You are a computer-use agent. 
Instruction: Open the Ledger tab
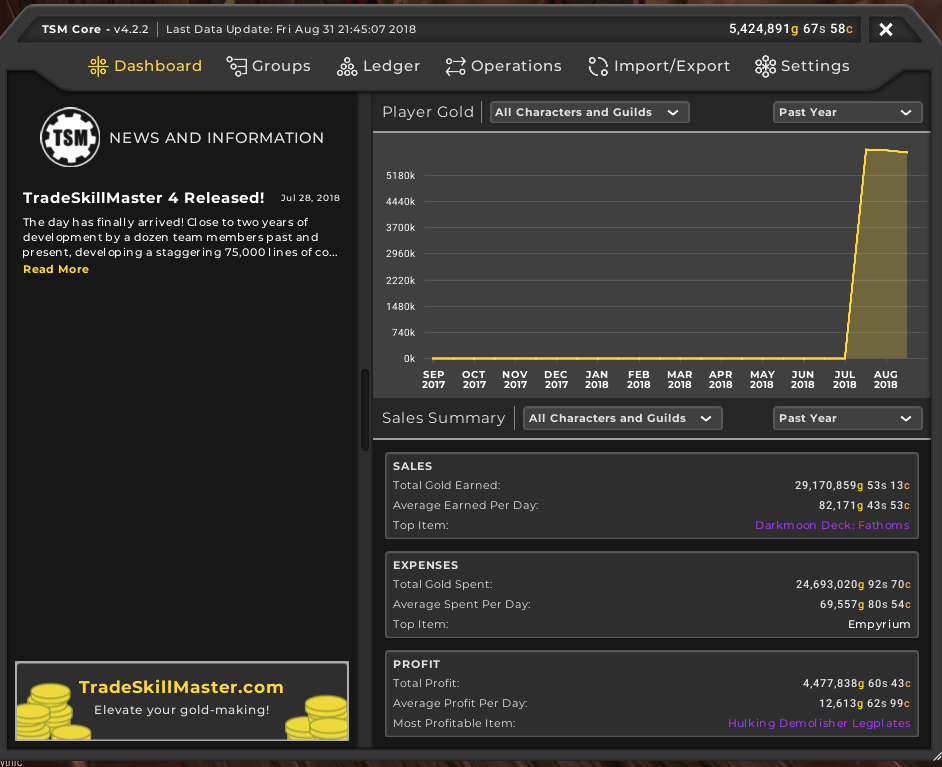378,66
